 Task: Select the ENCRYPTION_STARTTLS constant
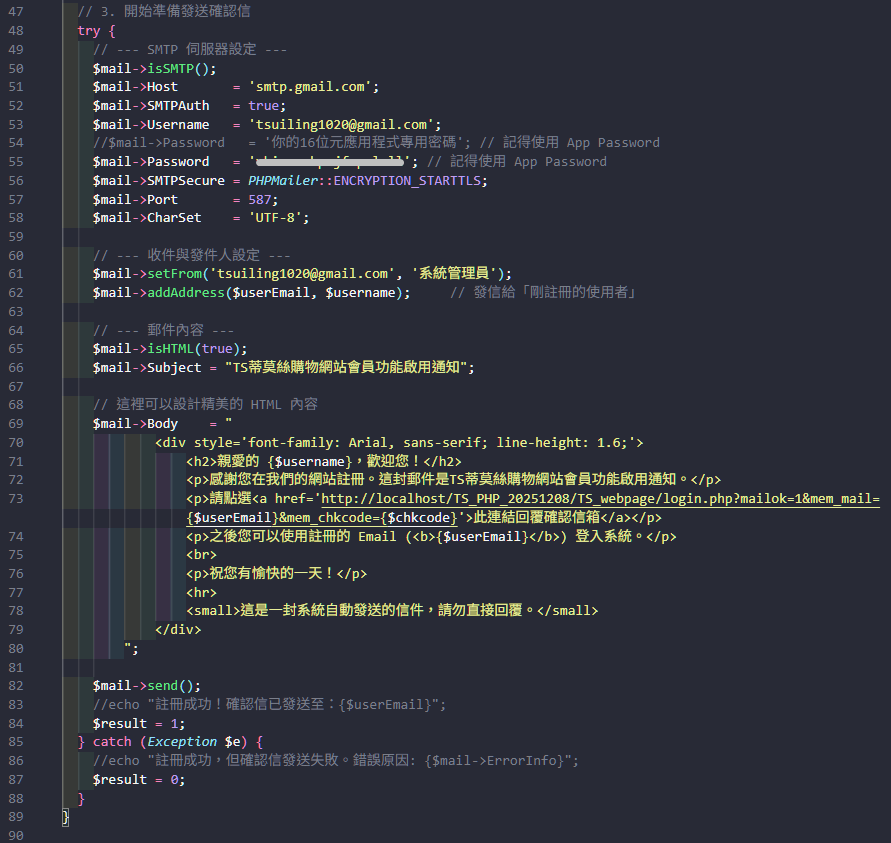(x=408, y=181)
